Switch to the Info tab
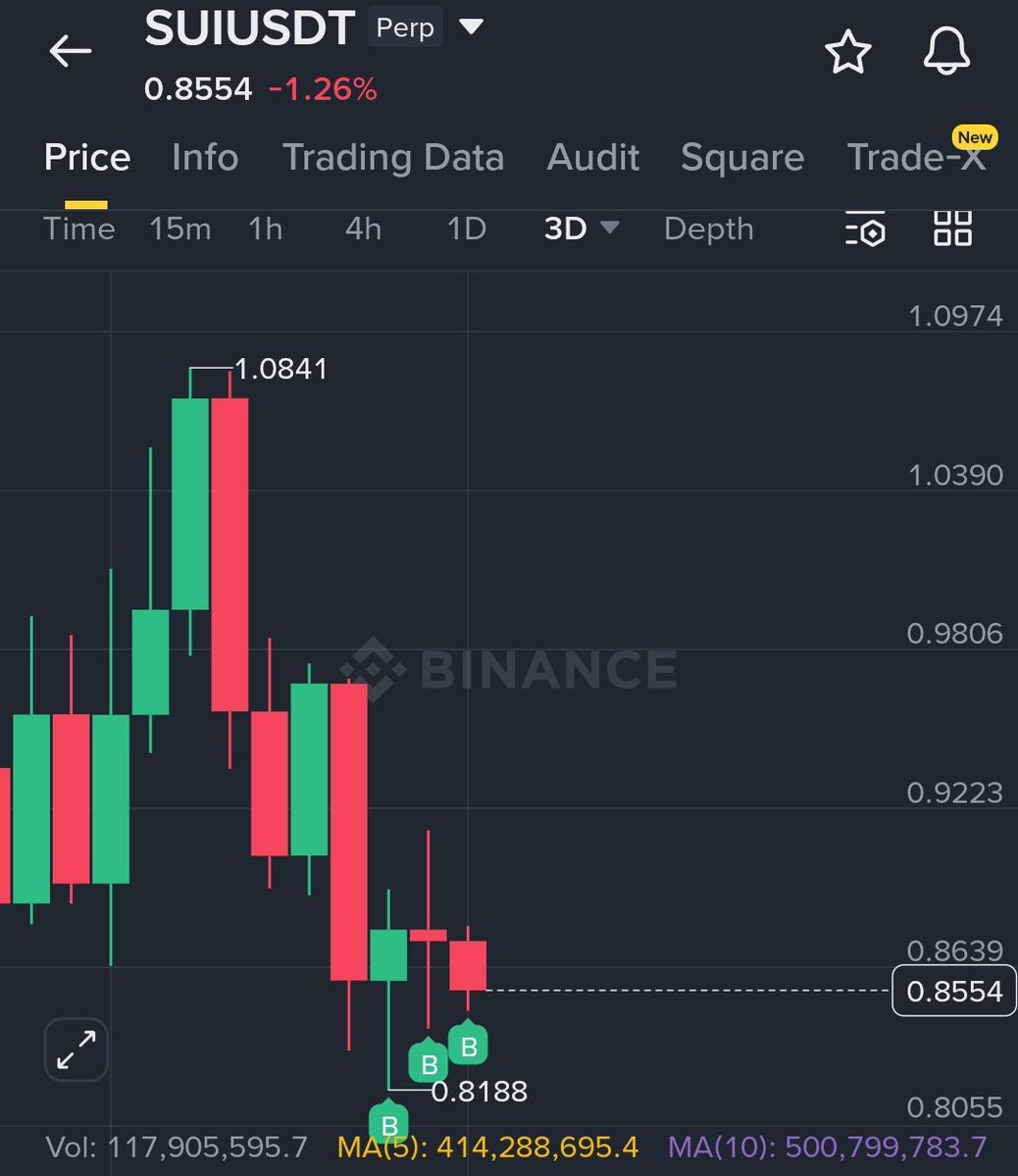This screenshot has height=1176, width=1018. (205, 157)
